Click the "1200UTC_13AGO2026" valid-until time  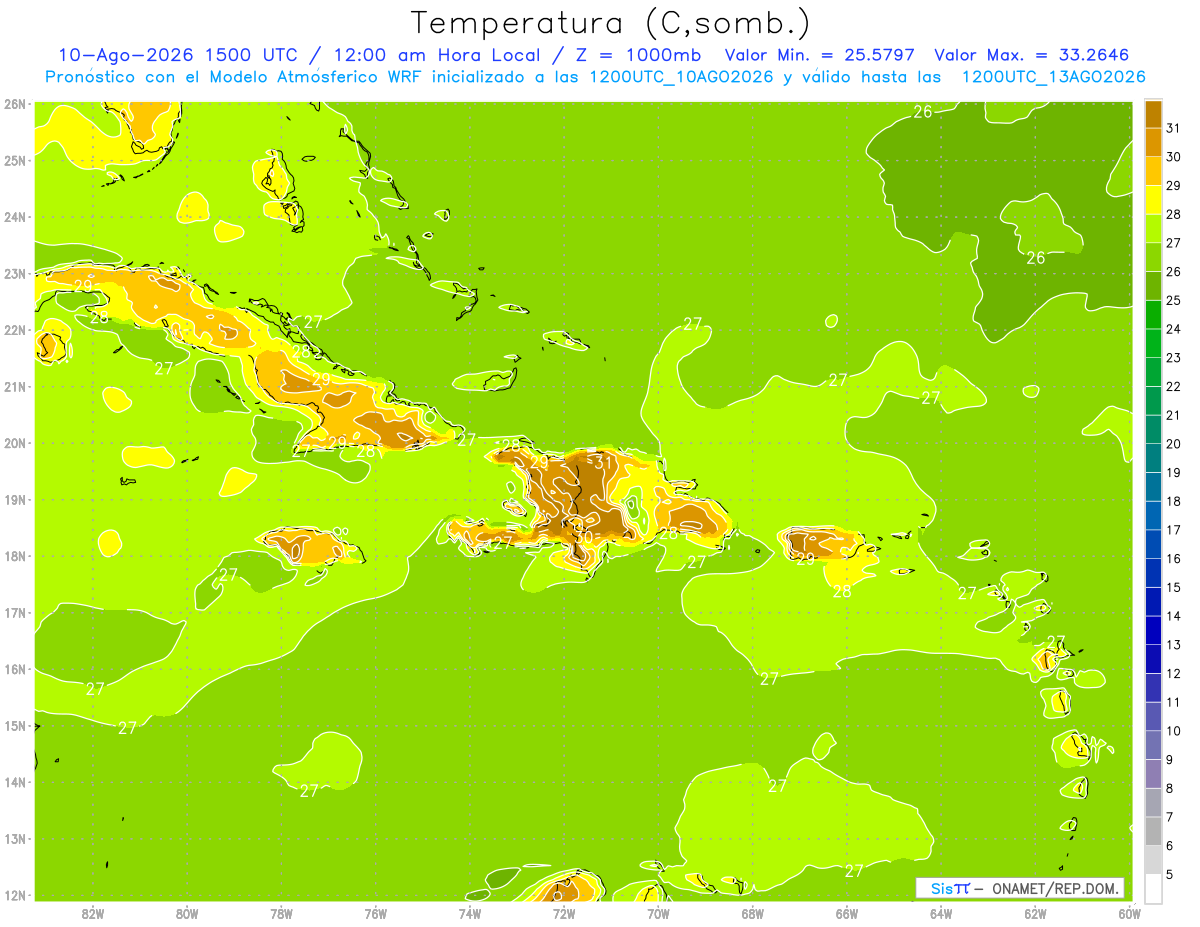(x=1053, y=77)
